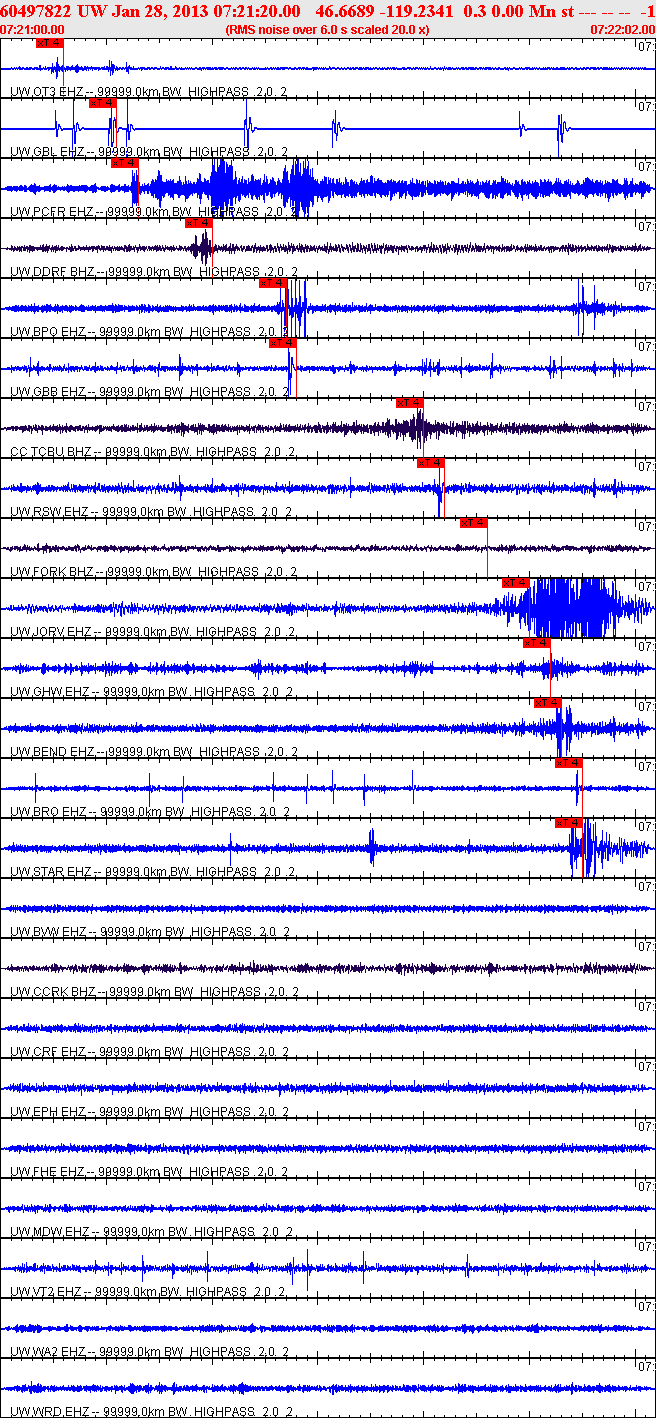Click the start time label 07:21:00.00

tap(33, 30)
